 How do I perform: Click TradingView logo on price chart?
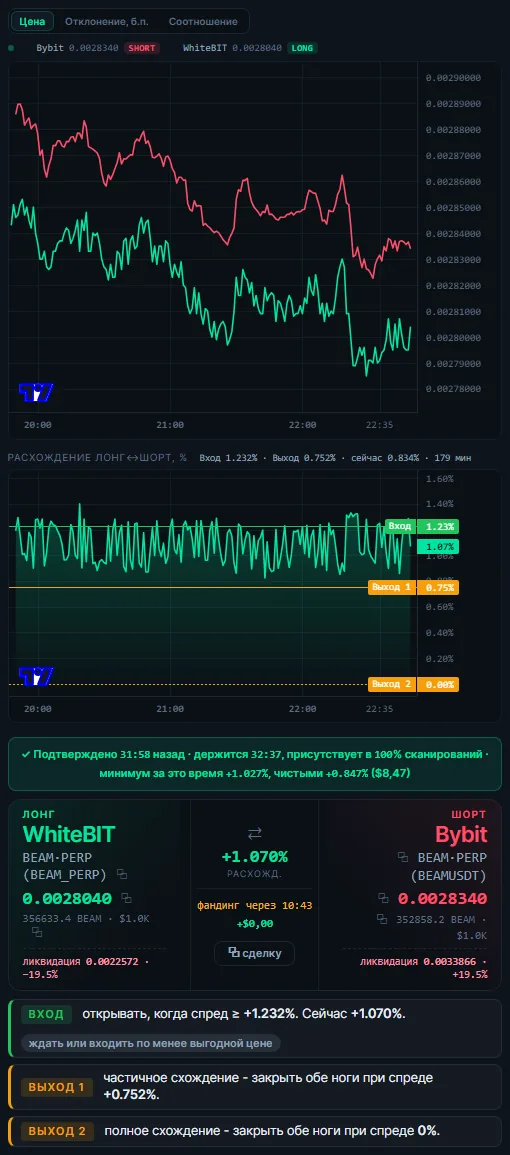36,393
